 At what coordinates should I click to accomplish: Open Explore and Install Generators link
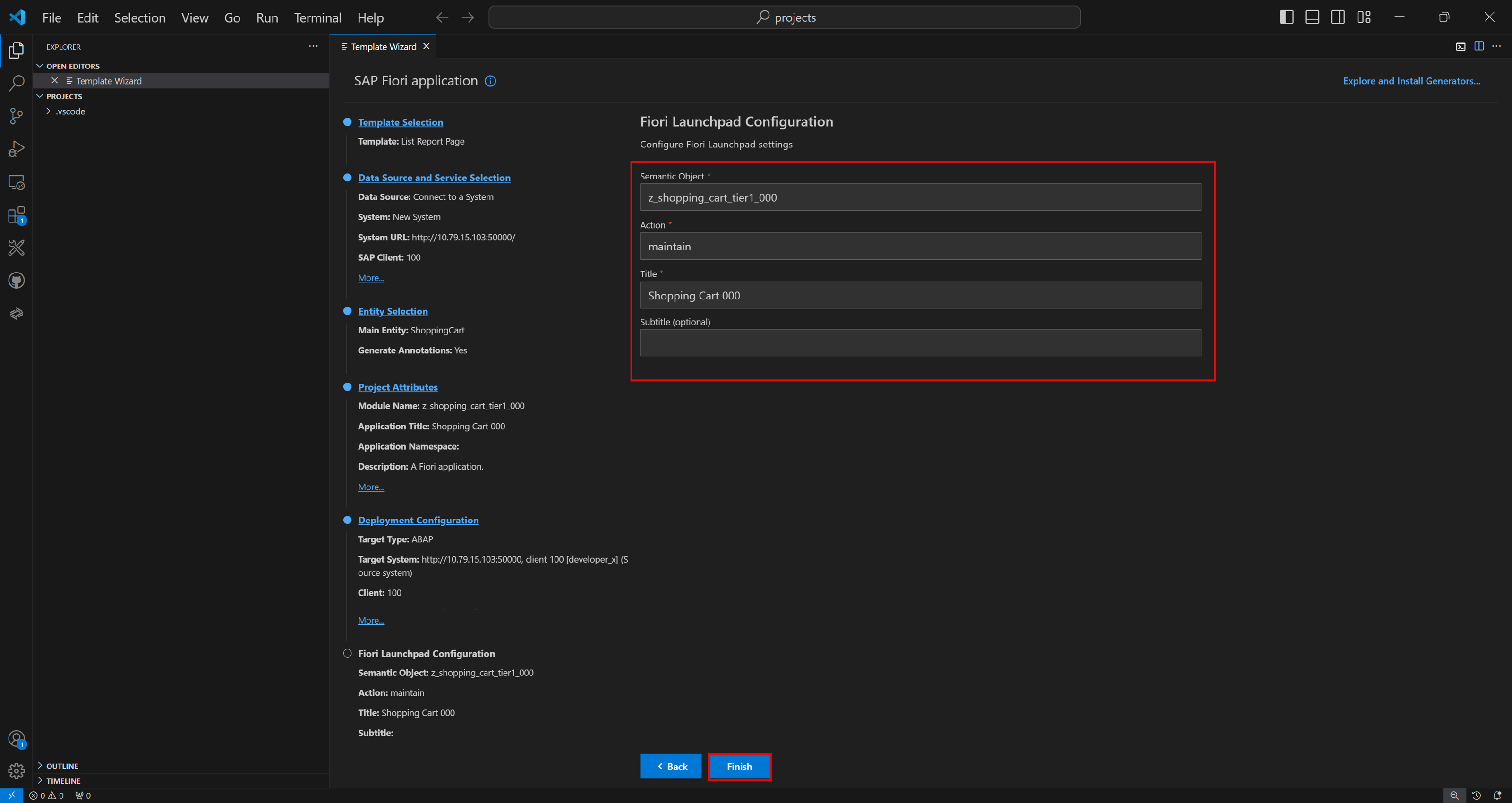[x=1411, y=81]
